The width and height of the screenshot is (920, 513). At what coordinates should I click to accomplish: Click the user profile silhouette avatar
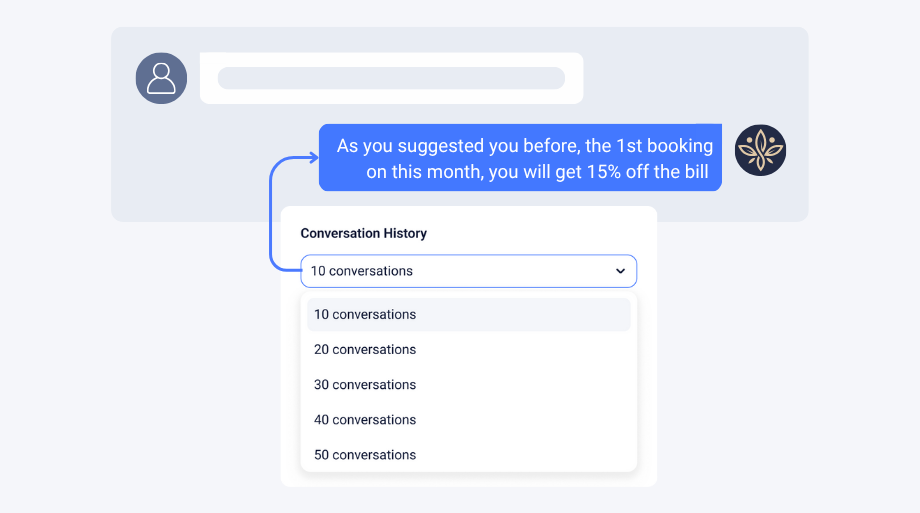coord(161,79)
